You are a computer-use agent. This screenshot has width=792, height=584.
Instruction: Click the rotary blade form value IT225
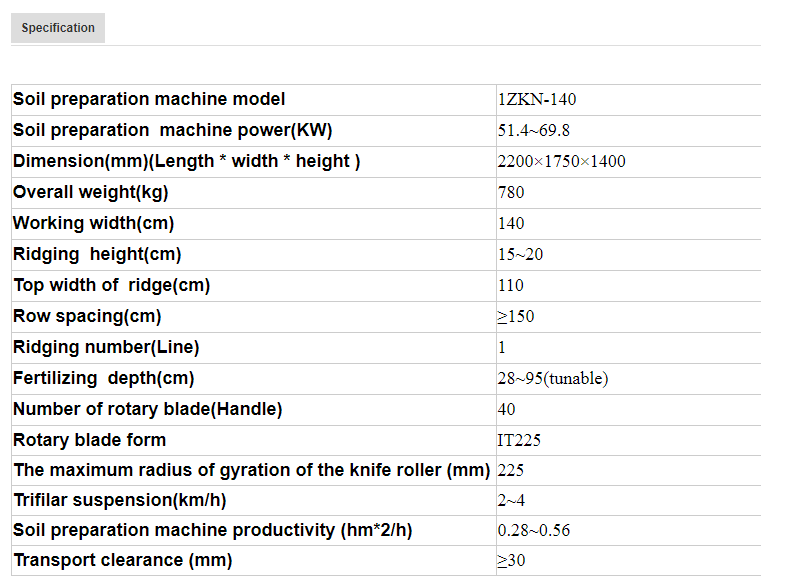(519, 441)
